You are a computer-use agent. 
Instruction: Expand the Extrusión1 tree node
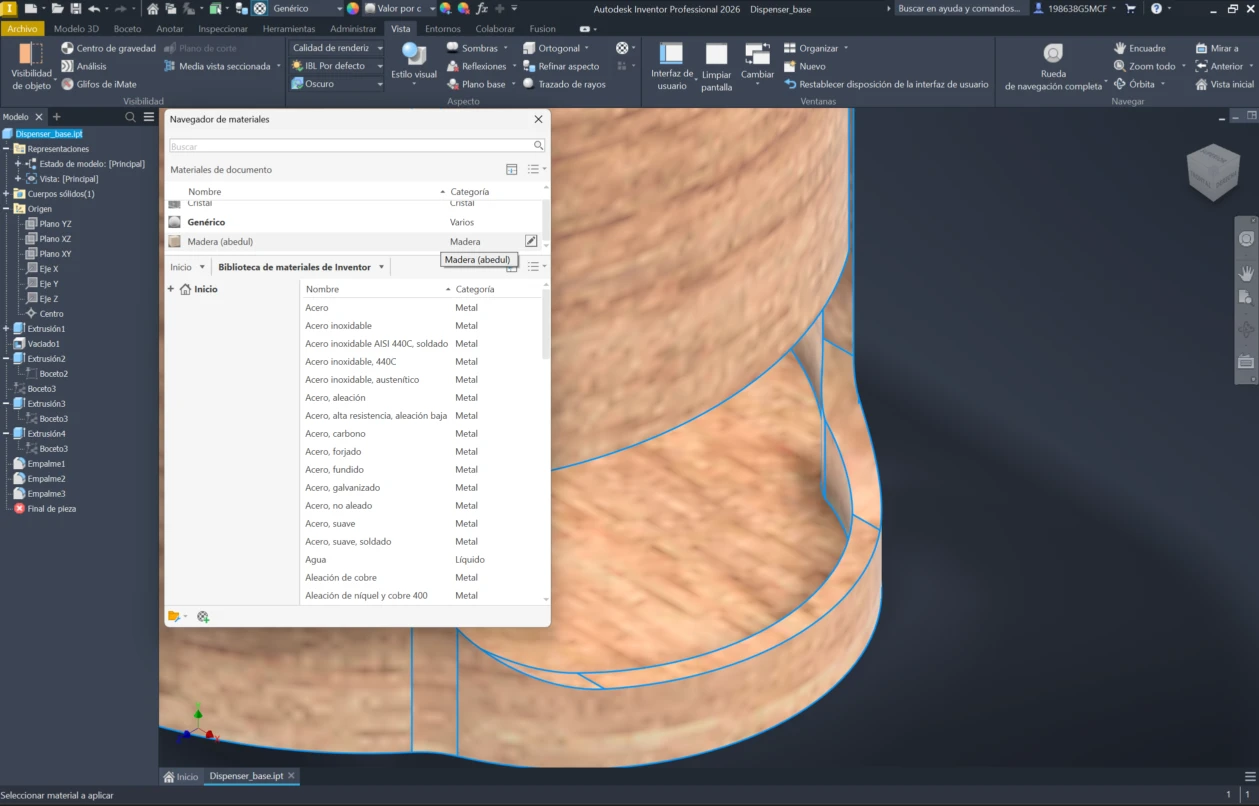[x=7, y=329]
